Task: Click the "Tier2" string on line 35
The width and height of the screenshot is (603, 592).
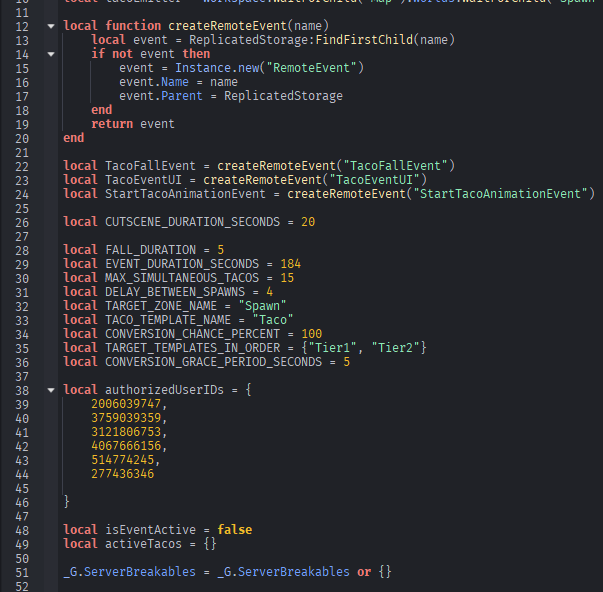Action: 395,348
